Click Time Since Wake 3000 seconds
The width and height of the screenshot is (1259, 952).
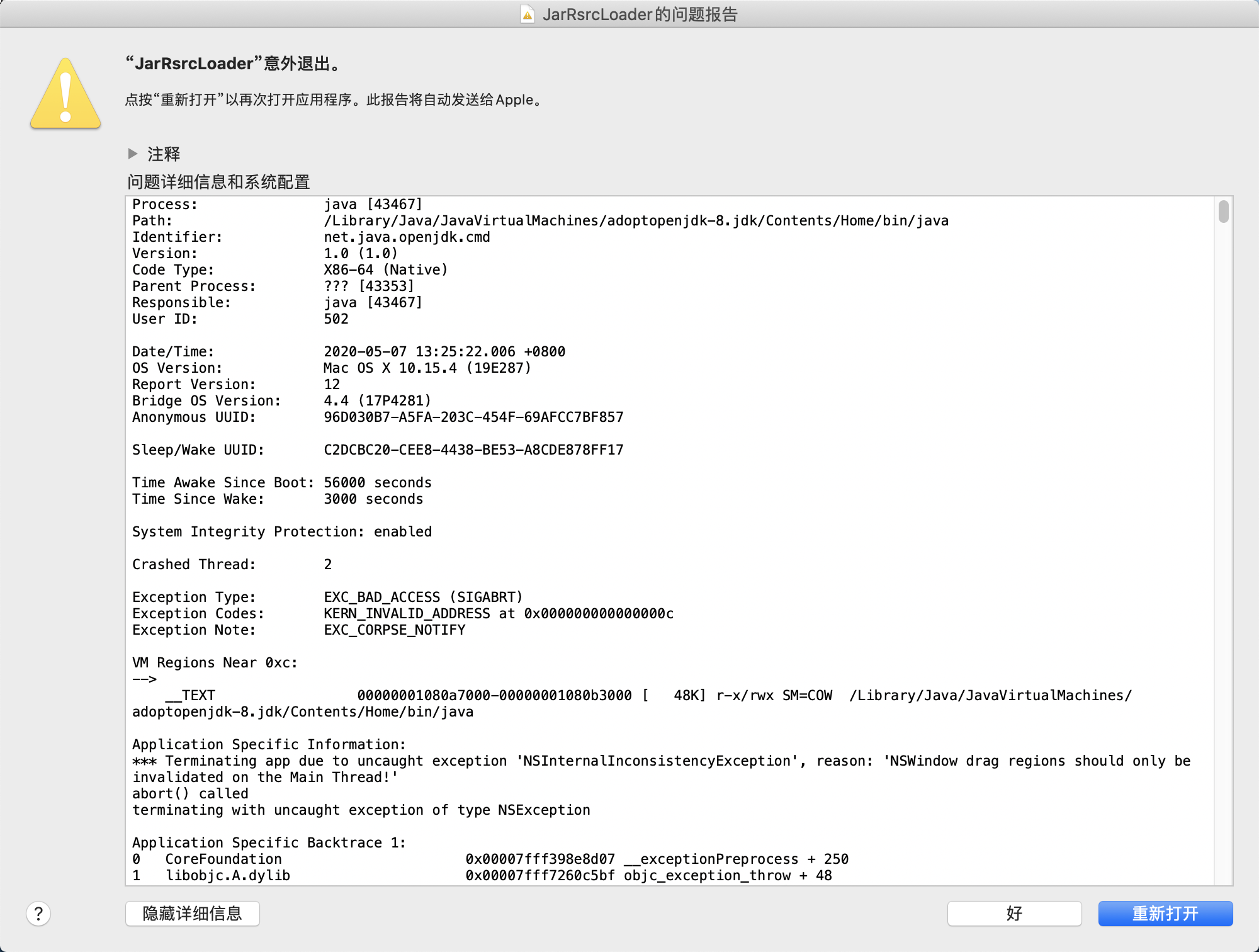coord(278,499)
